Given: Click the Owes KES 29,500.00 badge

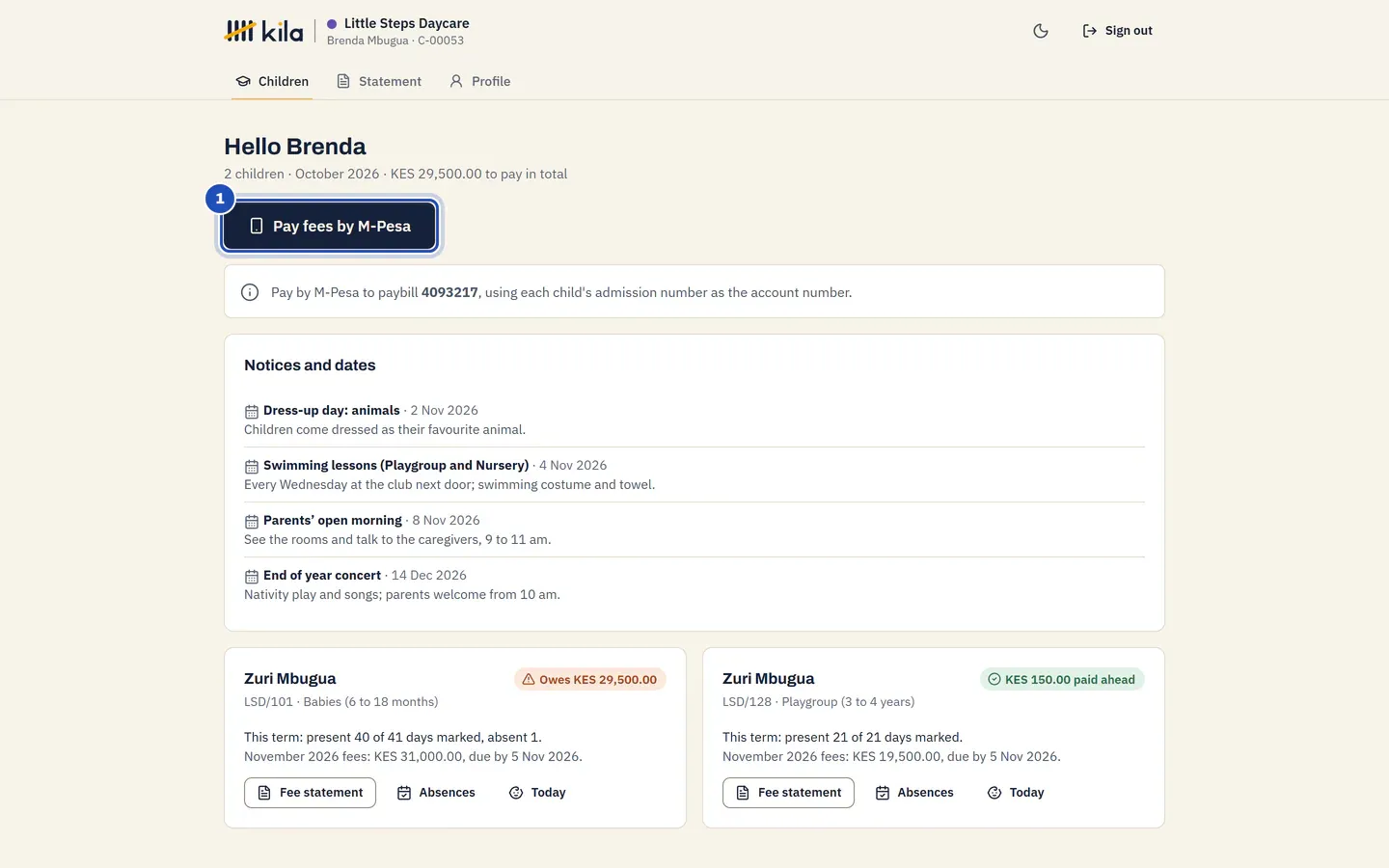Looking at the screenshot, I should point(590,679).
